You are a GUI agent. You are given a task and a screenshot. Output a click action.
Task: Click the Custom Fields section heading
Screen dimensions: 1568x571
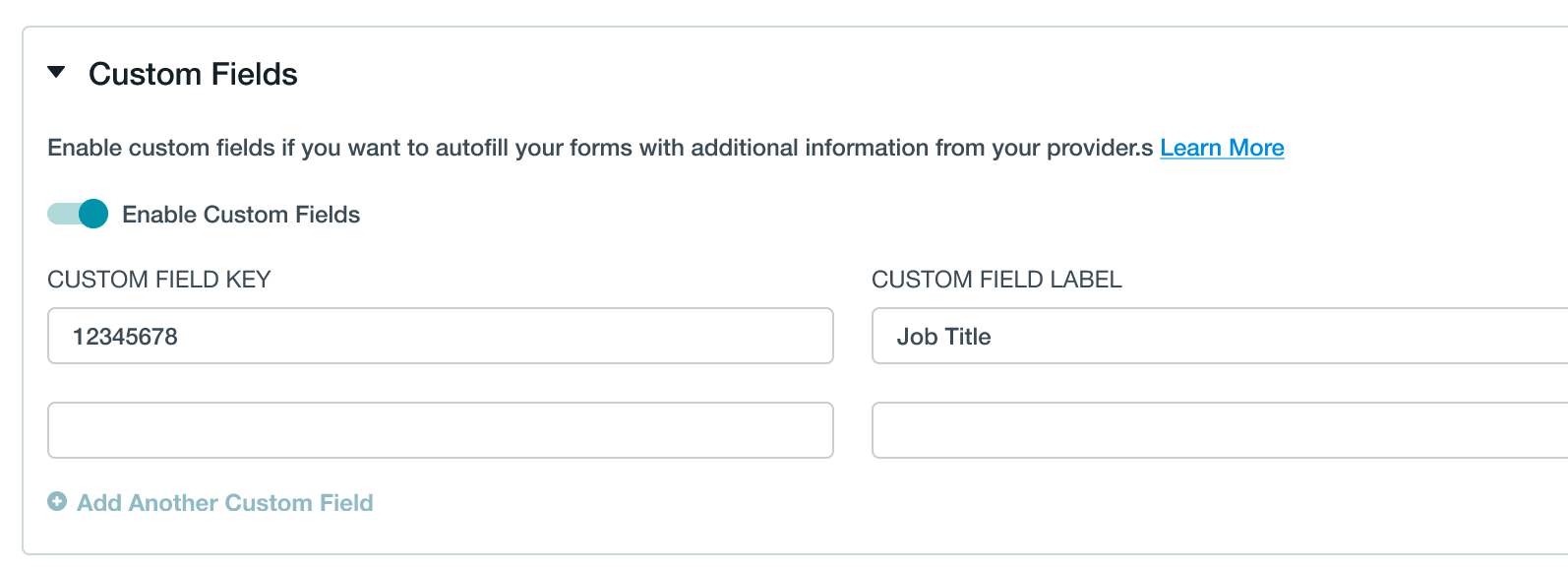193,74
